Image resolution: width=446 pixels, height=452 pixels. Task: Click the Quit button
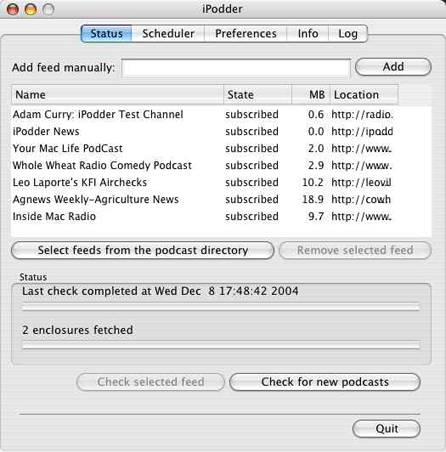[x=387, y=429]
